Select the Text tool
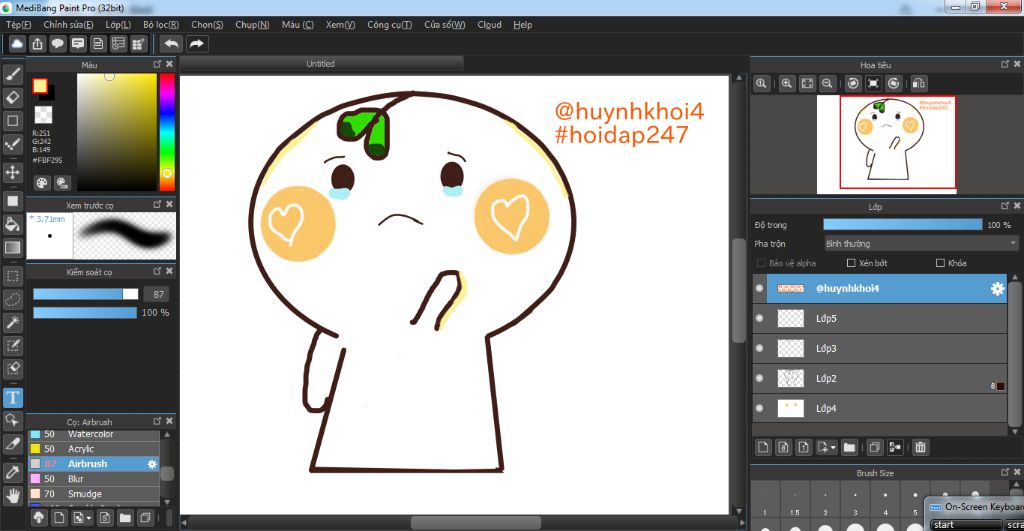1024x531 pixels. coord(12,397)
